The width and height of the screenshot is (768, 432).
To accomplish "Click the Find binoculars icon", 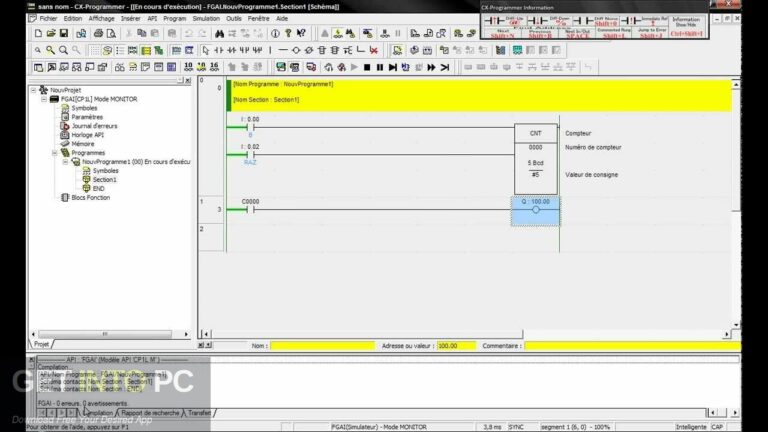I will coord(219,33).
